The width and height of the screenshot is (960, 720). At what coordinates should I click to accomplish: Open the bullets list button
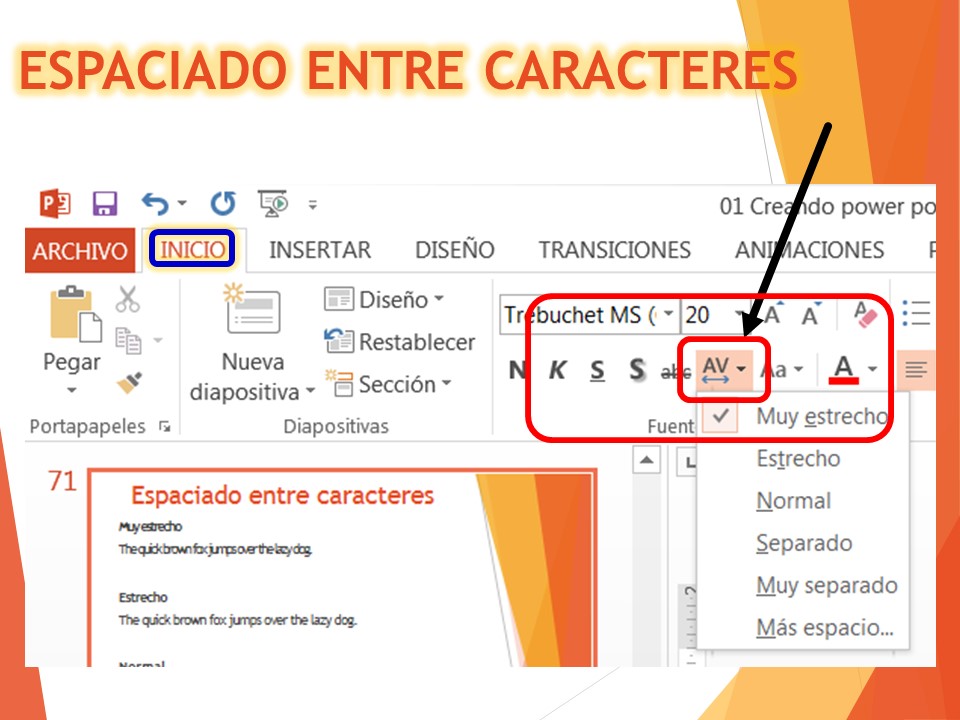click(916, 313)
